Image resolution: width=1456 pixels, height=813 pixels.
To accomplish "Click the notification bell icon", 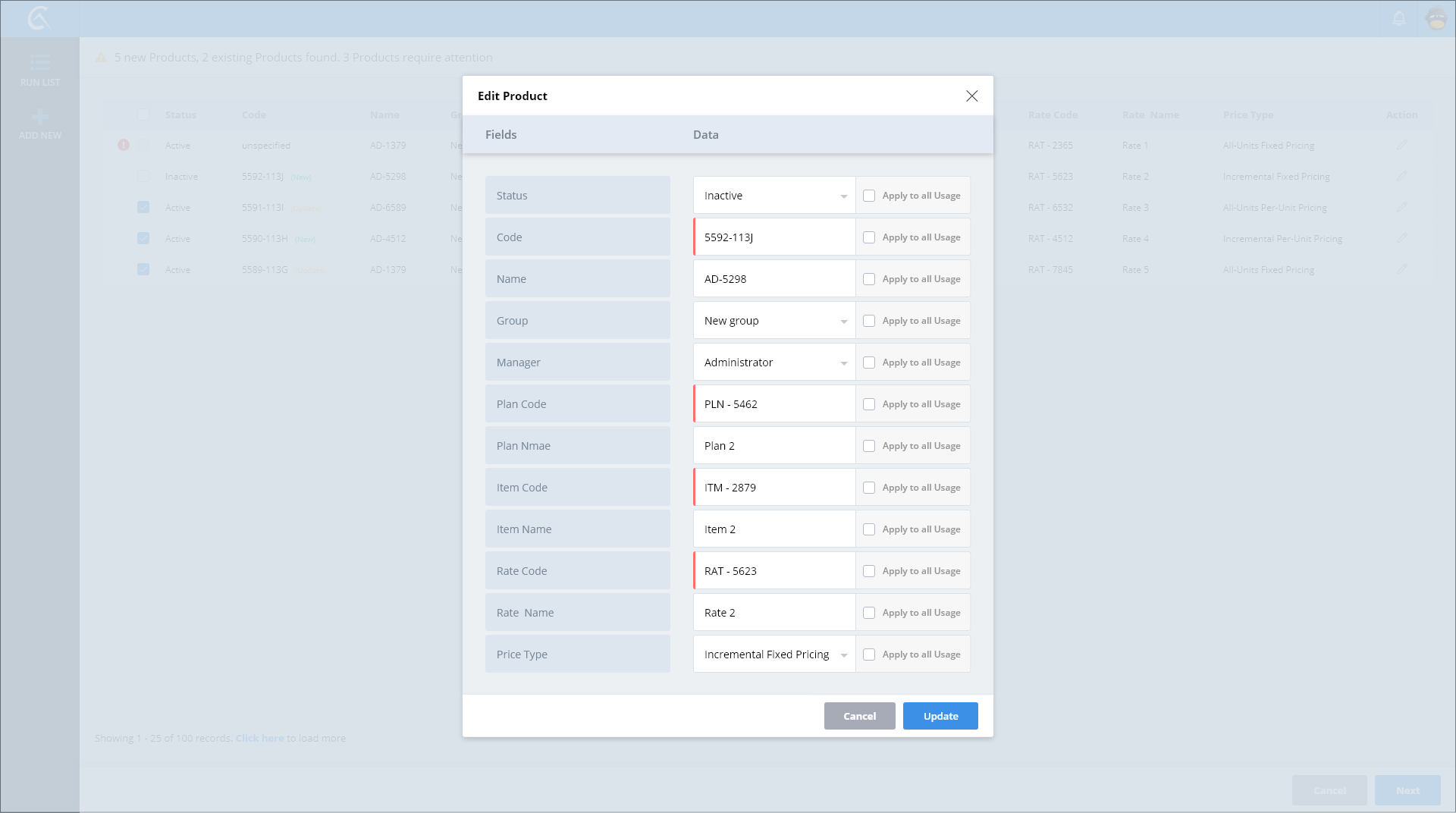I will [1399, 18].
